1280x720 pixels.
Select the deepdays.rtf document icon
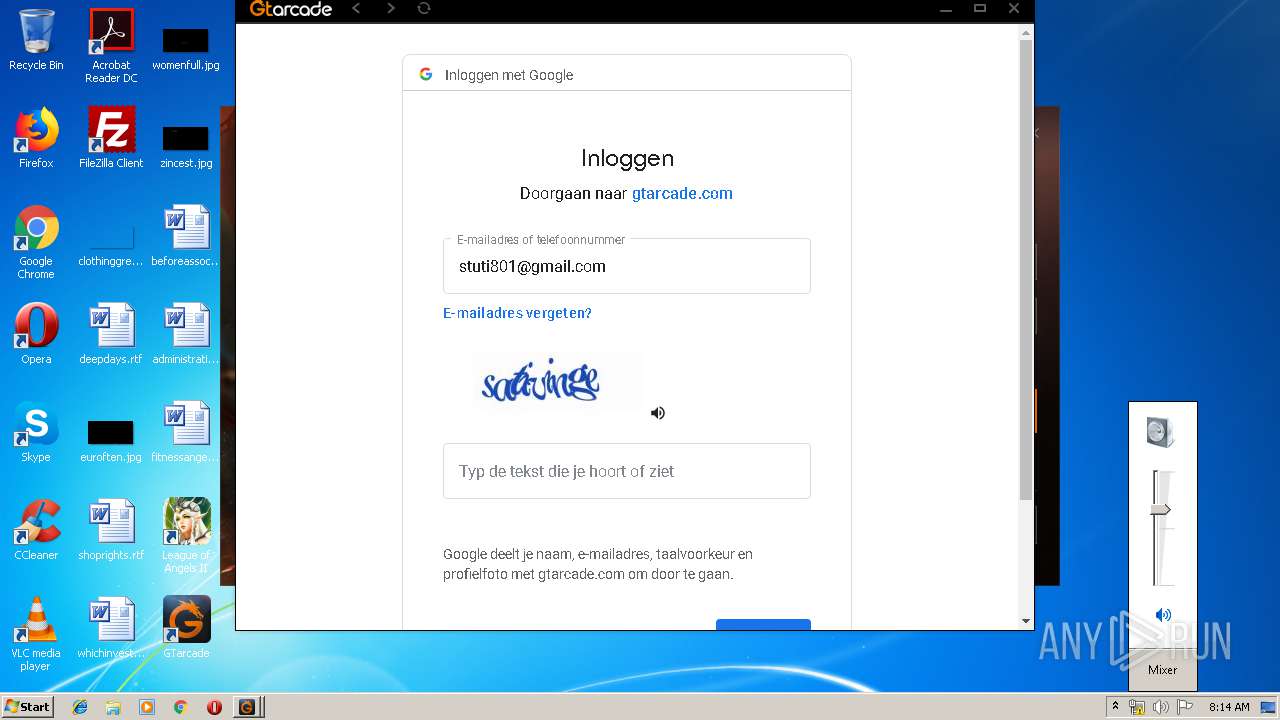(x=111, y=334)
